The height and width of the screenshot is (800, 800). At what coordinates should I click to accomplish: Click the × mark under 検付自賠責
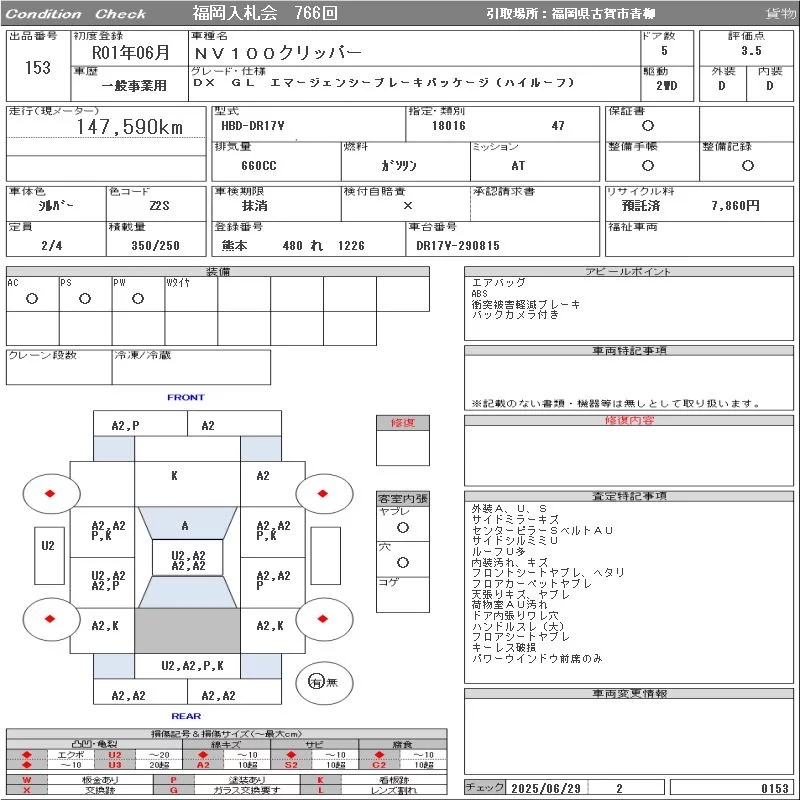coord(407,206)
